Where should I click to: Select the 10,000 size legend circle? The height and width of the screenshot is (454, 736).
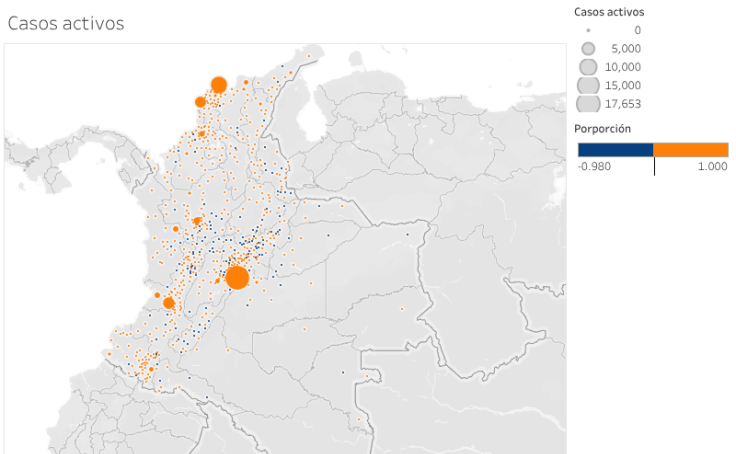pos(588,67)
